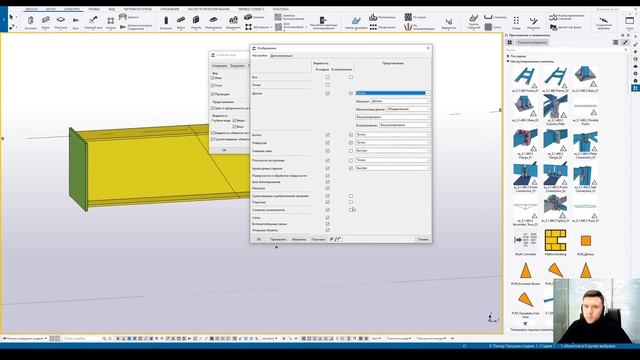Select the steel Beam tool in ribbon
640x360 pixels.
[46, 22]
